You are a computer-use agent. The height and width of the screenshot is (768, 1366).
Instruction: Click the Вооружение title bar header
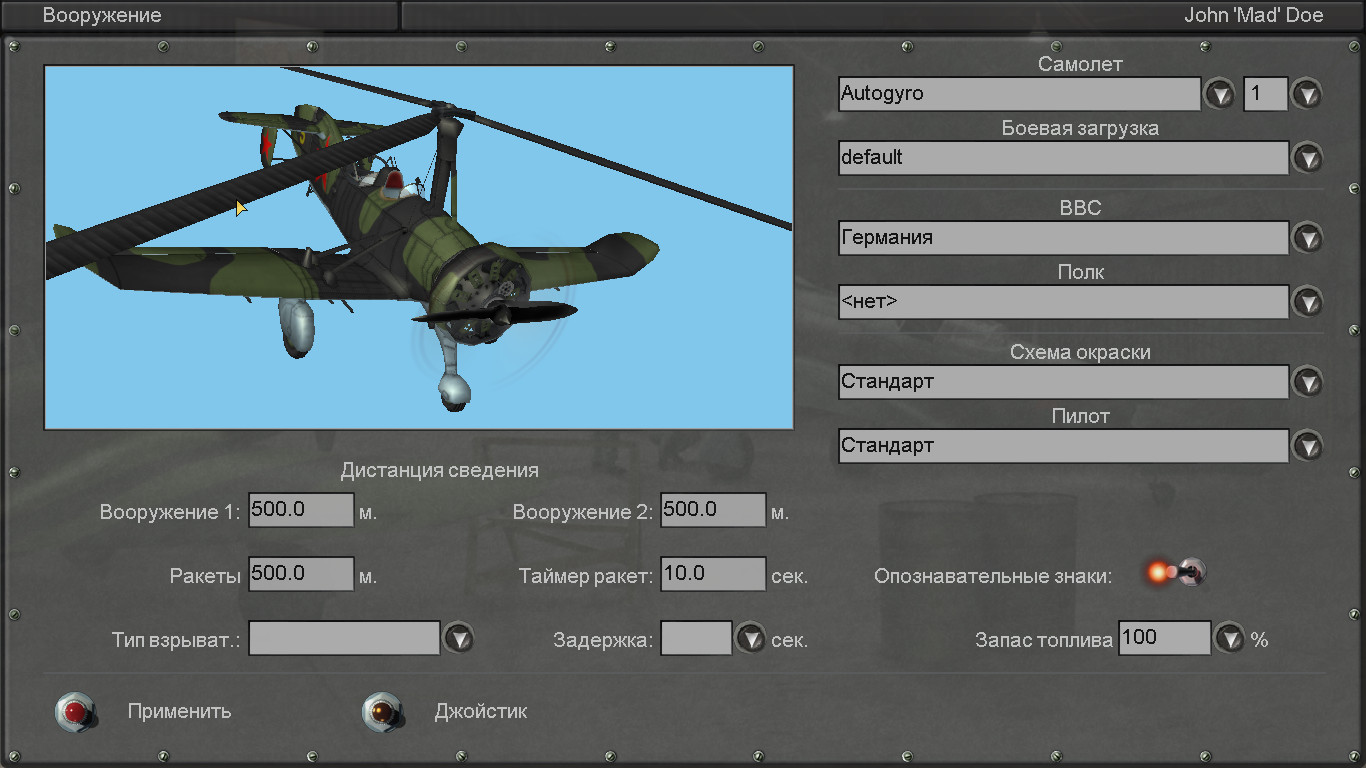(x=102, y=16)
